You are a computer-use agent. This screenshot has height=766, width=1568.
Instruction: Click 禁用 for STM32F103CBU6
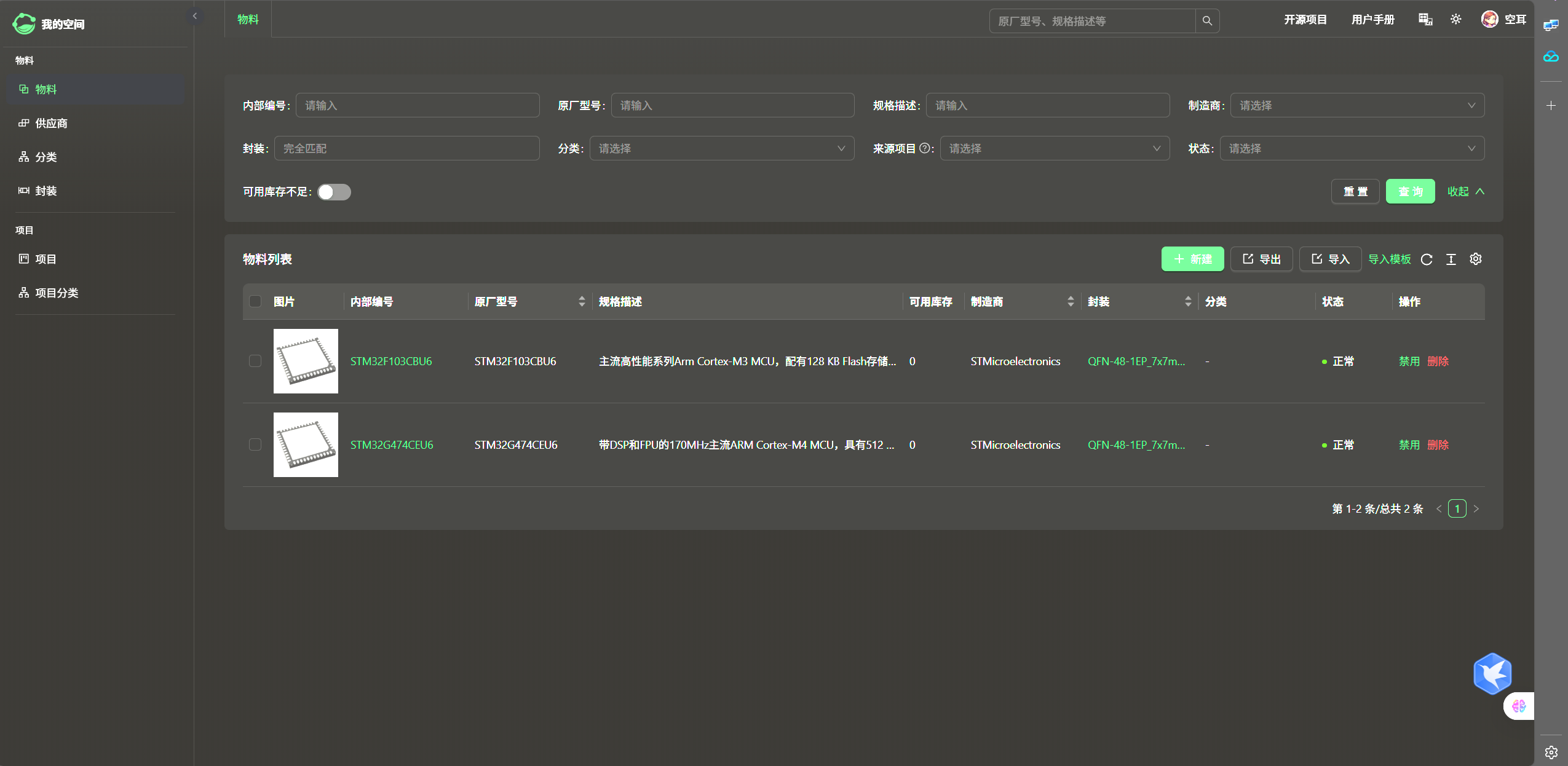[1409, 361]
